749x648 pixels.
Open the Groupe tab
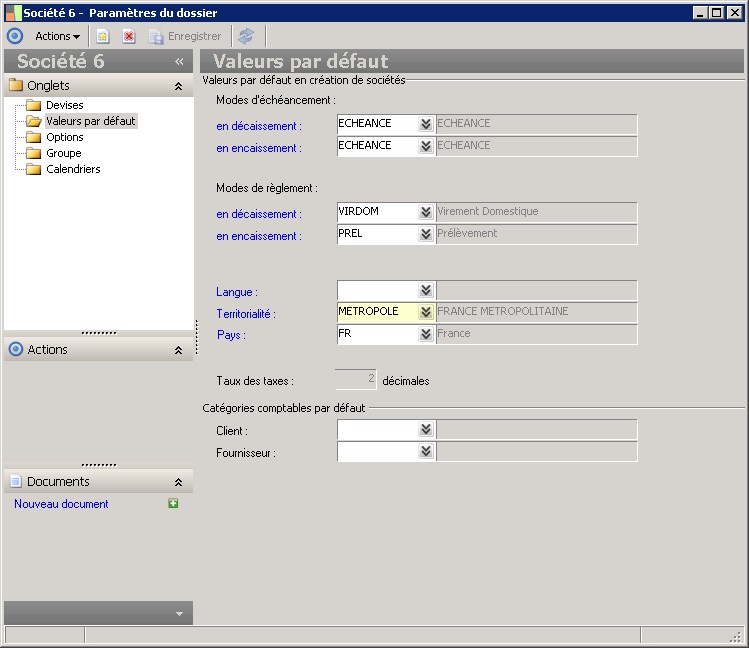point(64,153)
